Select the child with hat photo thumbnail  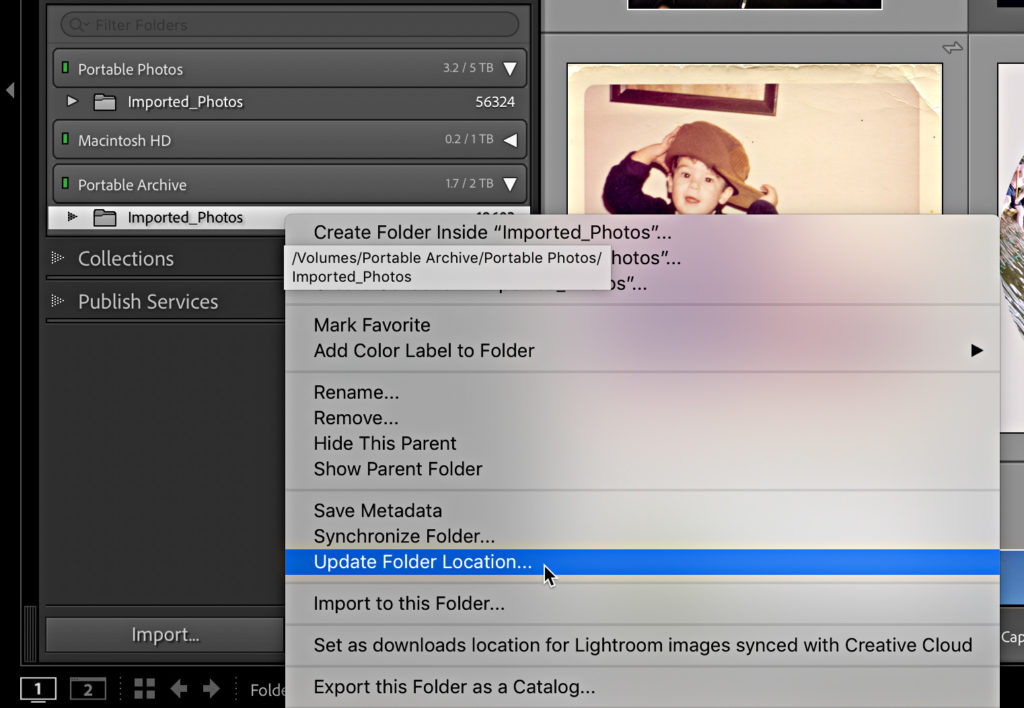pyautogui.click(x=754, y=140)
